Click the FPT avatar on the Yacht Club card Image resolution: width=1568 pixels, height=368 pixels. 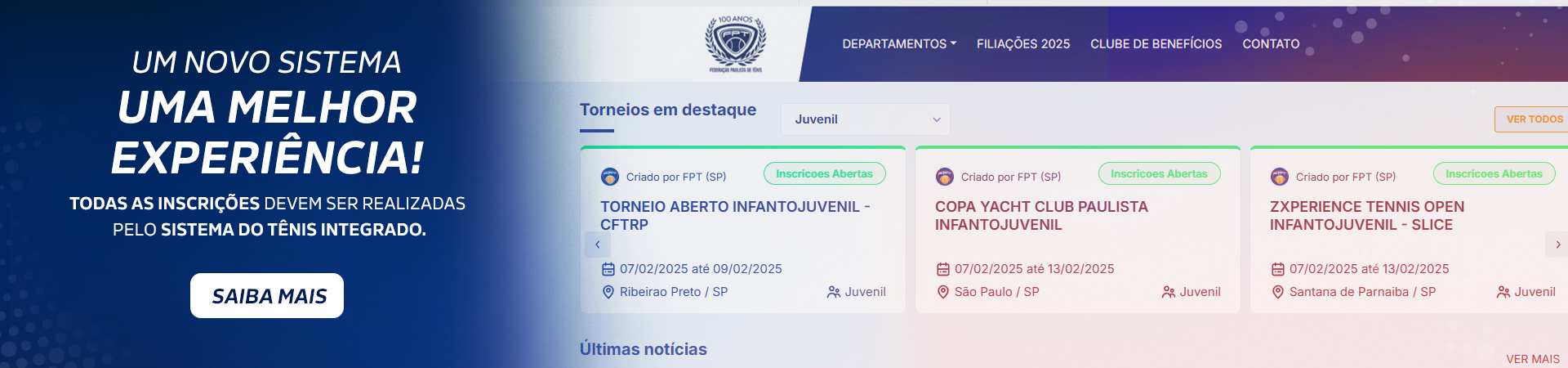(944, 177)
